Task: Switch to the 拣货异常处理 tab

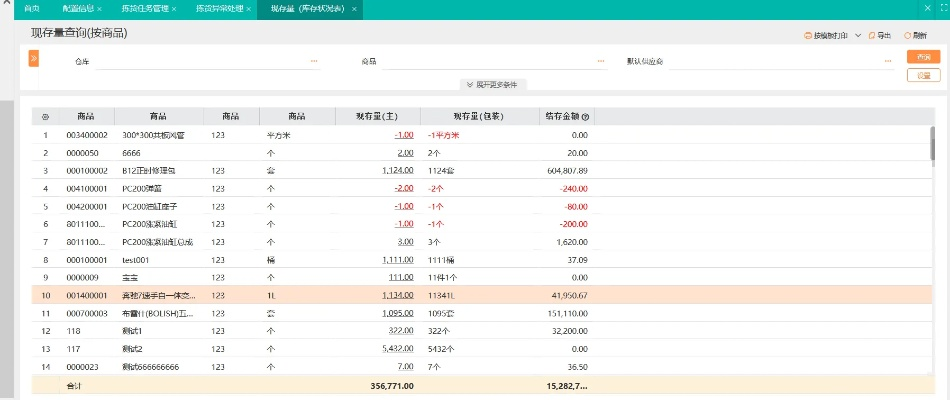Action: (219, 9)
